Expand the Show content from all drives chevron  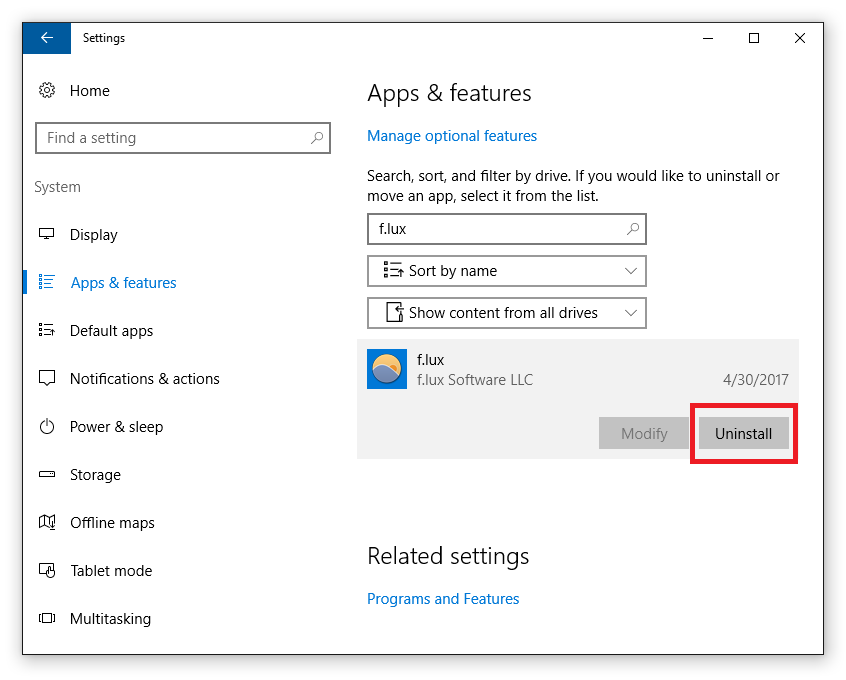pos(631,313)
